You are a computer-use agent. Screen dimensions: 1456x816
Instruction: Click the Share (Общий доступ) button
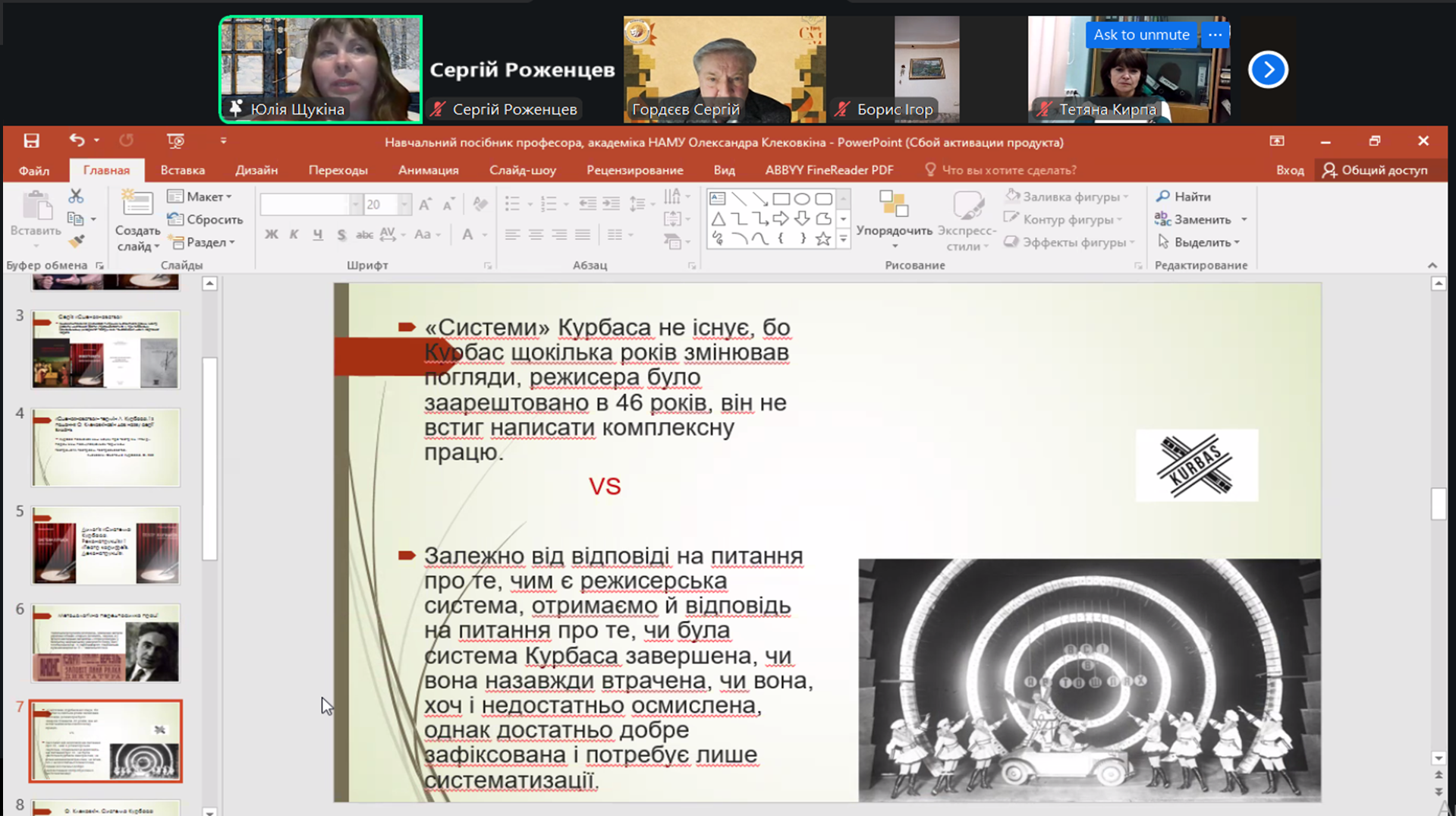pos(1375,170)
